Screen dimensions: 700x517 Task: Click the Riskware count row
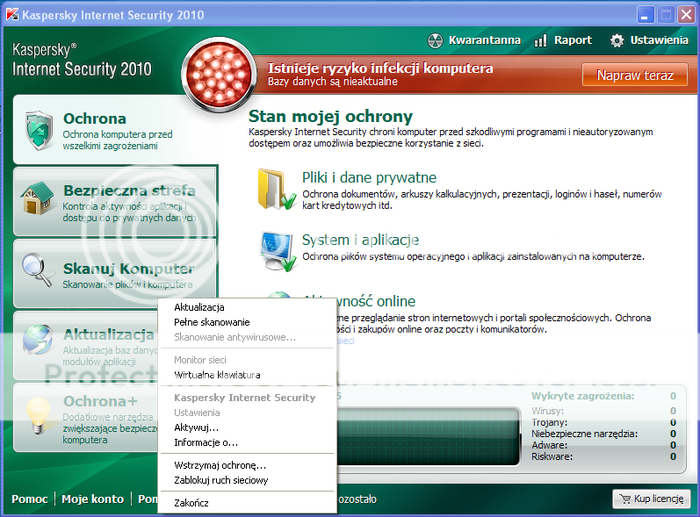[604, 457]
